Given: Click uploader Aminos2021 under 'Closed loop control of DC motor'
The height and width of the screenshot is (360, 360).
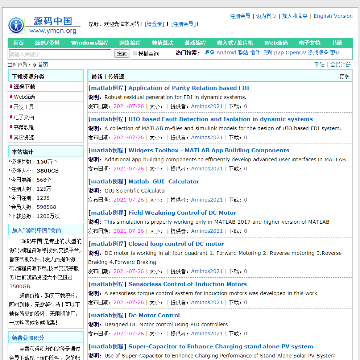Looking at the screenshot, I should click(x=206, y=271).
